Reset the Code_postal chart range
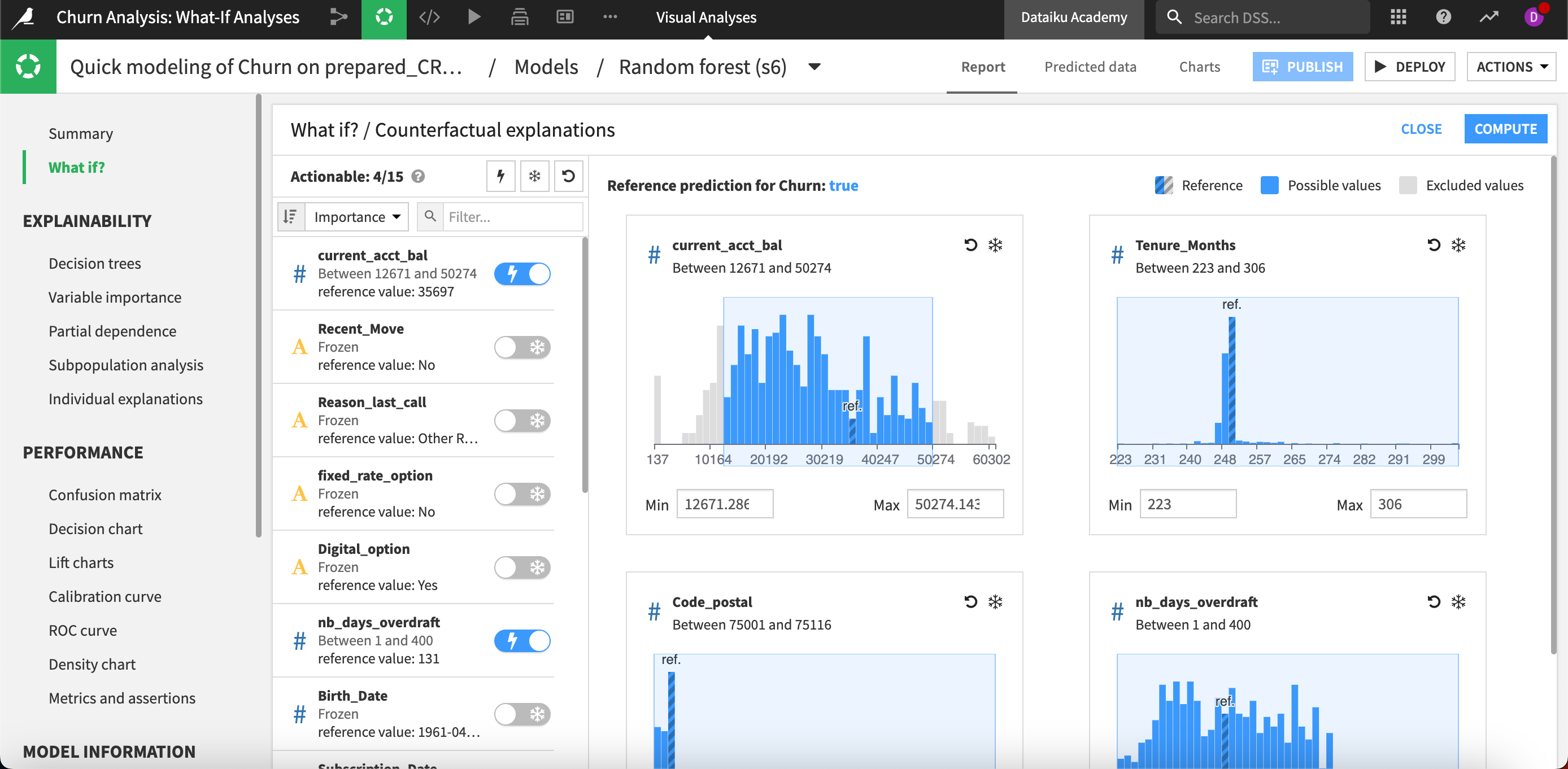Screen dimensions: 1568x769 click(x=971, y=602)
